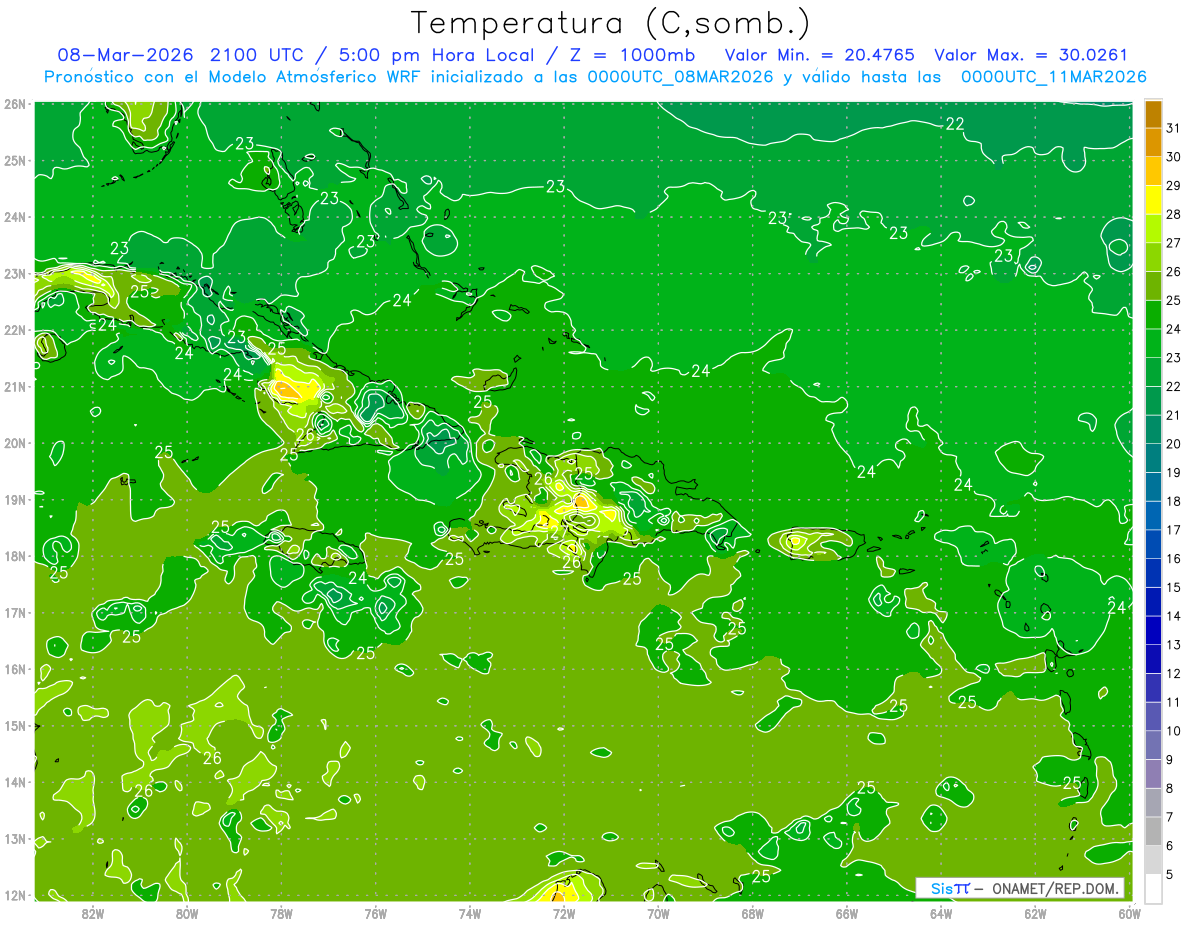Click the legend scale label "19"
This screenshot has width=1200, height=927.
coord(1173,473)
